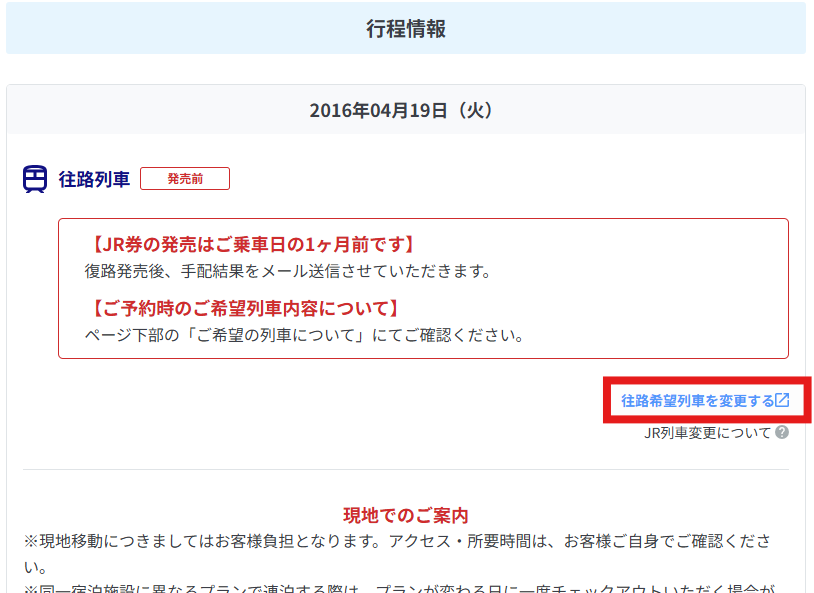The width and height of the screenshot is (814, 593).
Task: Click the 現地でのご案内 heading
Action: (406, 515)
